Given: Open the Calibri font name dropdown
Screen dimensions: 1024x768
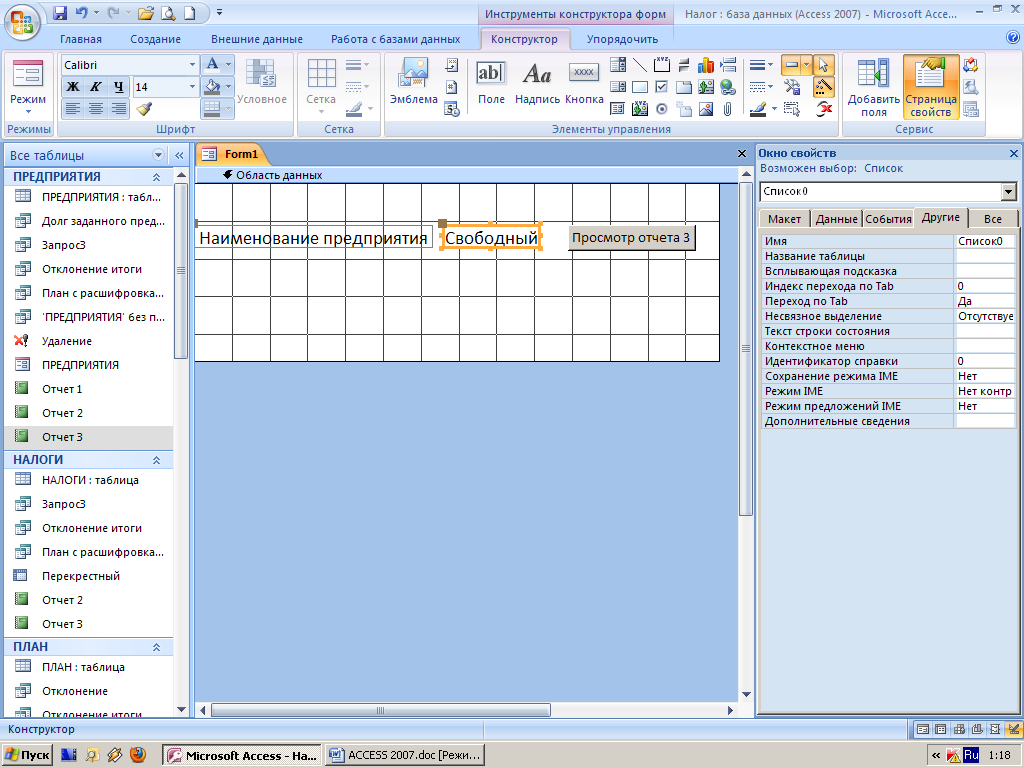Looking at the screenshot, I should pos(192,65).
